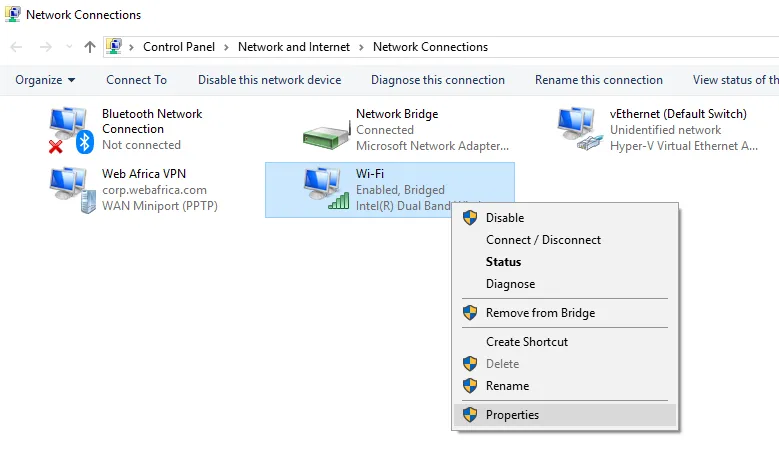Click the Bluetooth Network Connection name text
This screenshot has height=464, width=779.
pos(152,121)
